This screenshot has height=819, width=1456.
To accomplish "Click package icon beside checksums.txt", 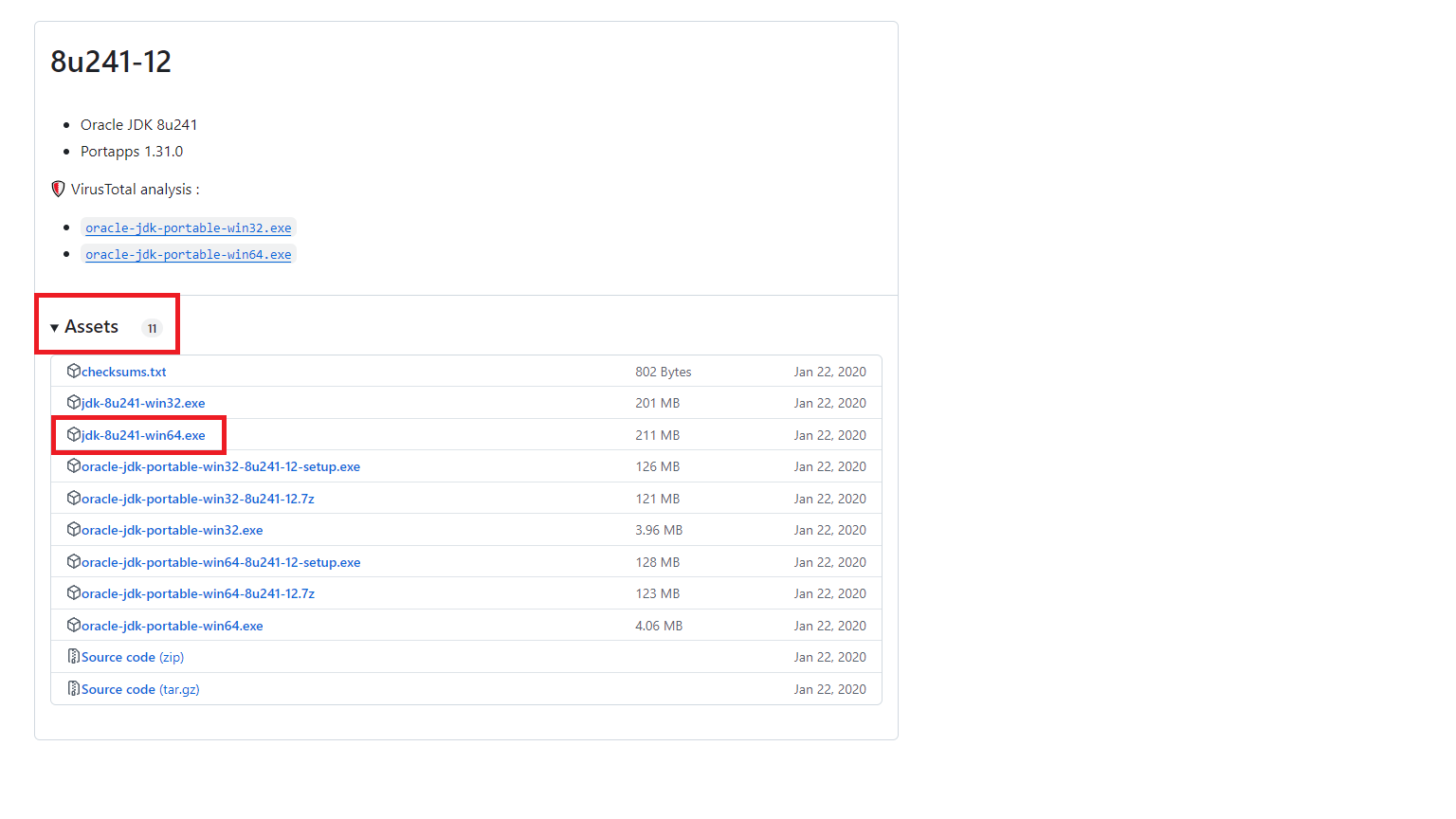I will click(x=74, y=371).
